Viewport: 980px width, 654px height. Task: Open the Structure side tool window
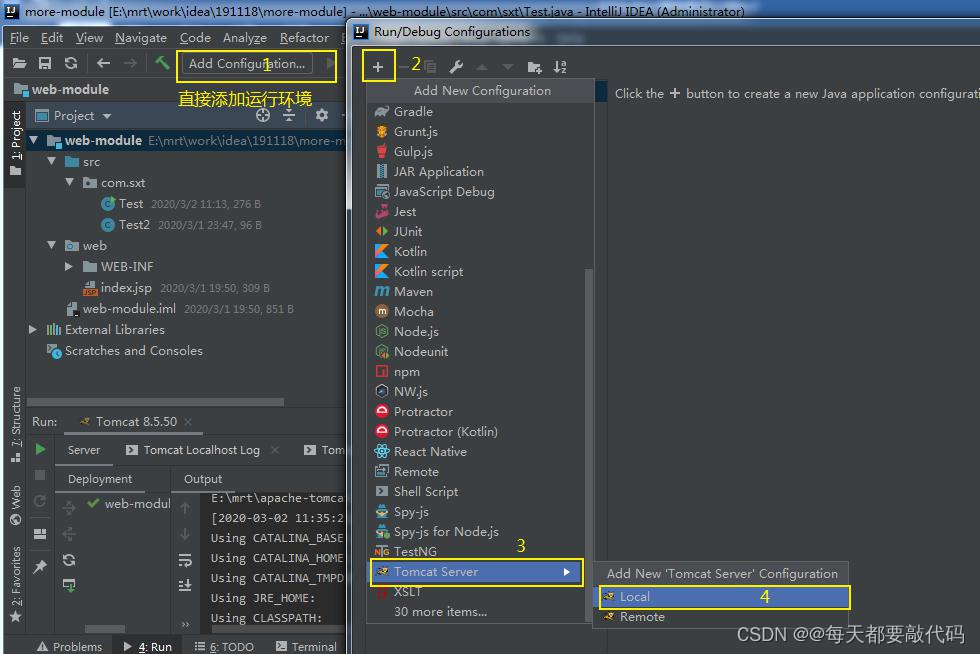(16, 423)
